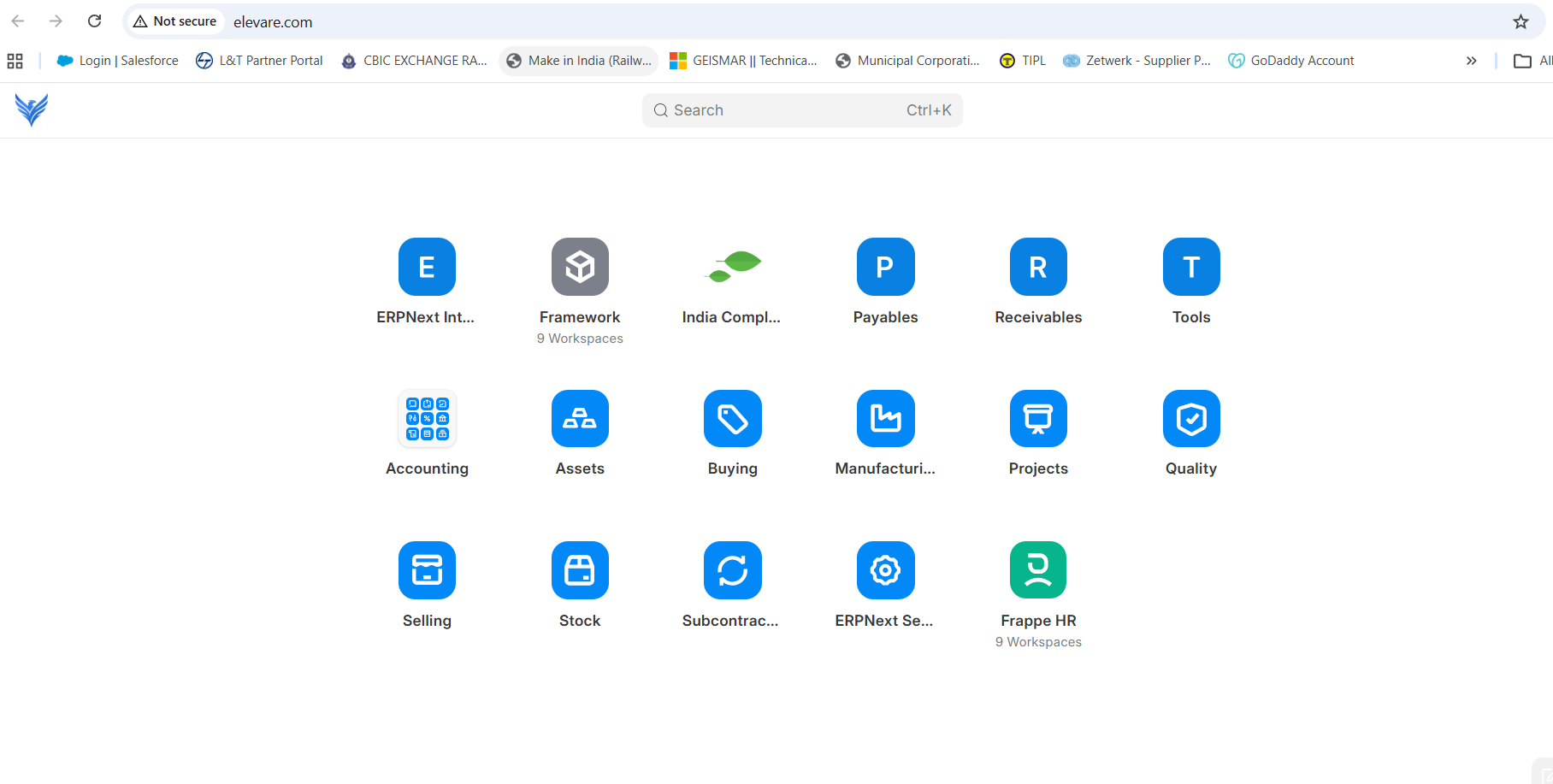The height and width of the screenshot is (784, 1553).
Task: Open the Manufacturing module icon
Action: point(885,419)
